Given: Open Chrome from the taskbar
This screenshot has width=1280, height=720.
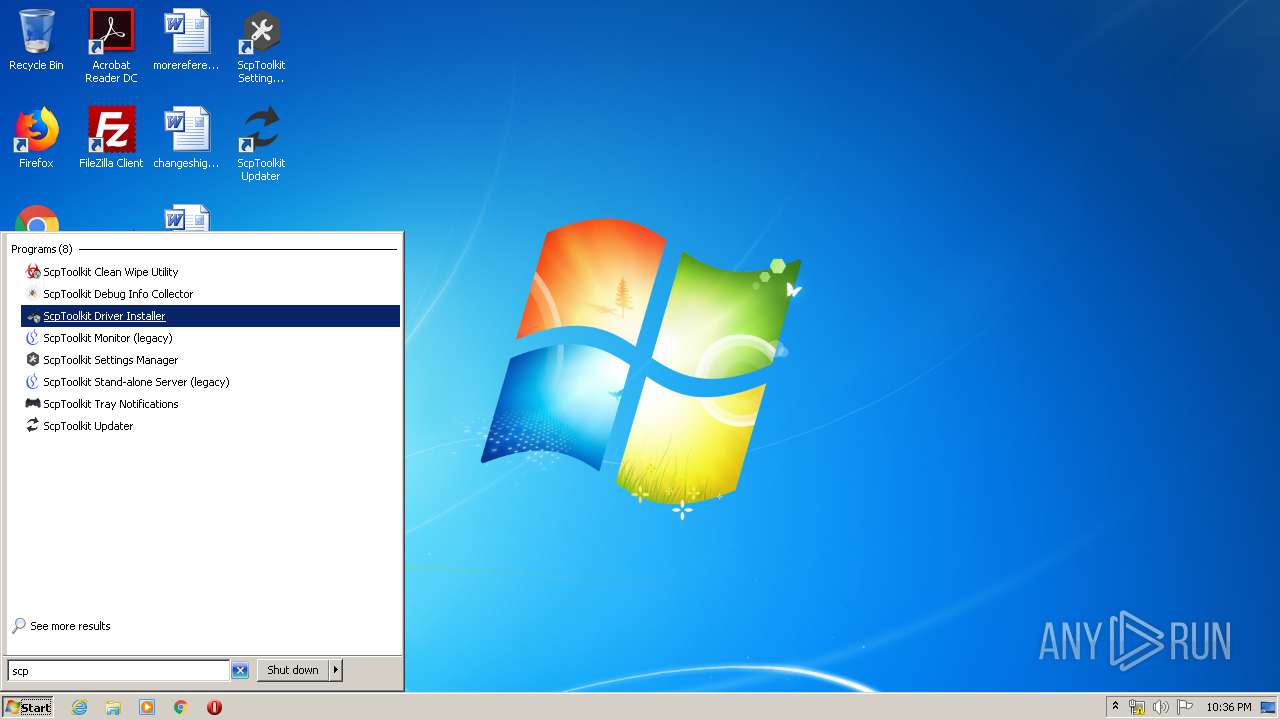Looking at the screenshot, I should (x=181, y=707).
